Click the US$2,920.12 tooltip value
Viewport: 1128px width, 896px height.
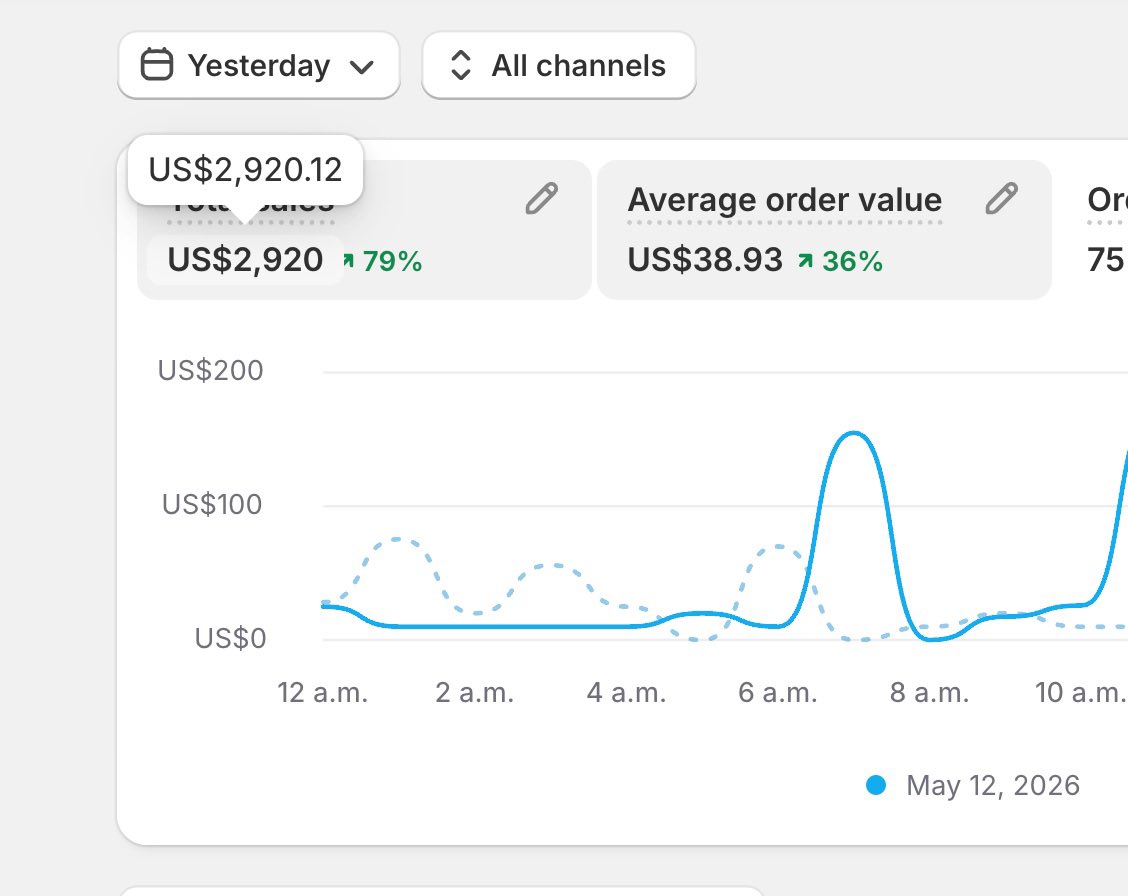(x=245, y=170)
